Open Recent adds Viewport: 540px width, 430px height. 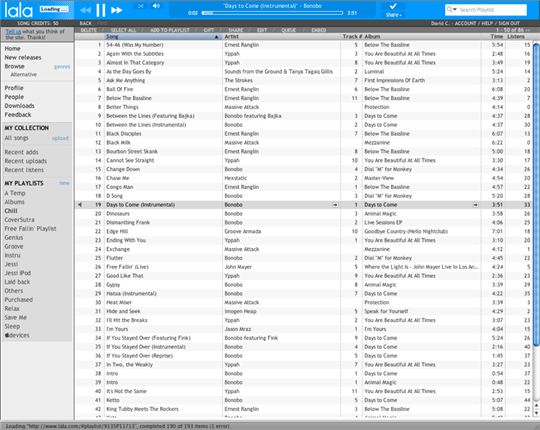tap(21, 152)
